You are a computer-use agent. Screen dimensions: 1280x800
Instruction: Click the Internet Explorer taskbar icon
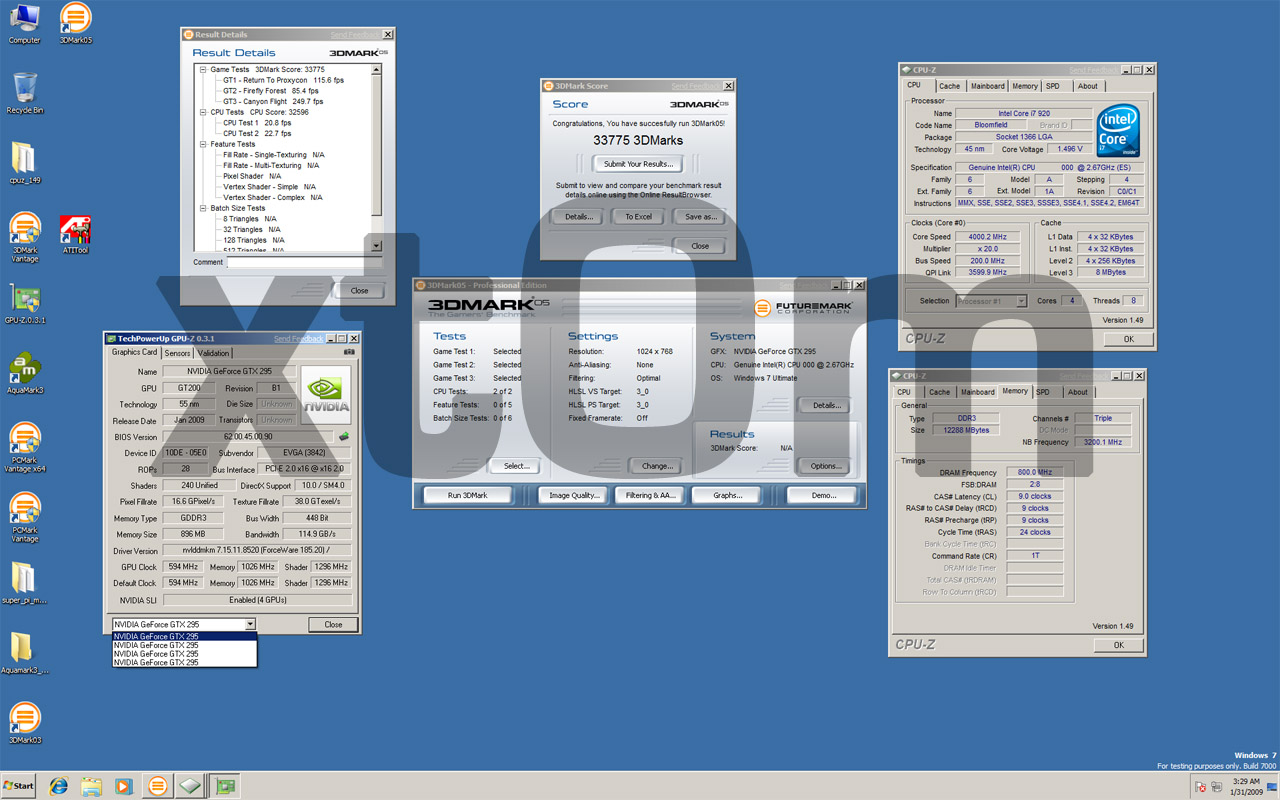[58, 786]
